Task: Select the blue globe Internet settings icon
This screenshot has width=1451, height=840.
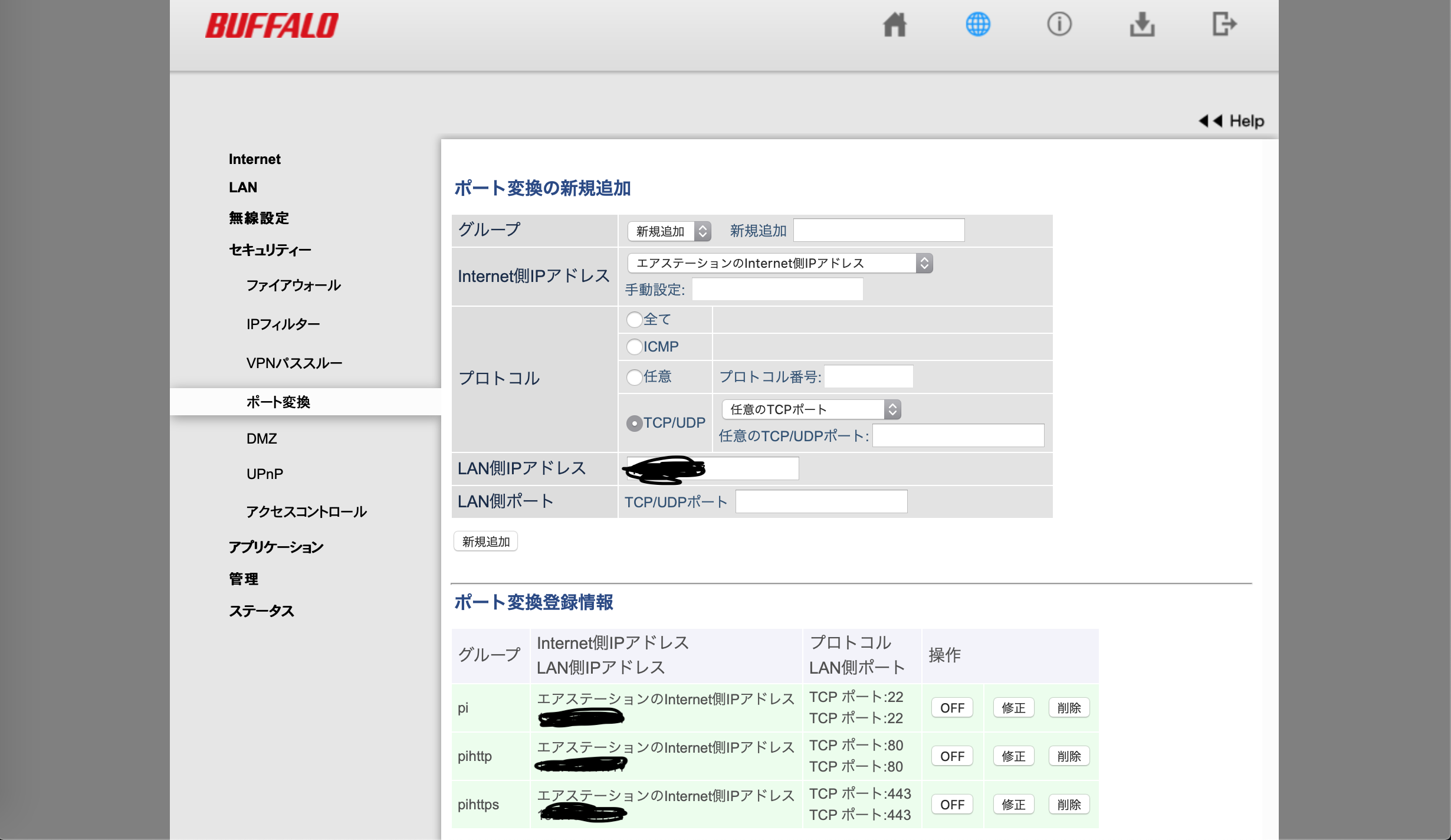Action: [977, 25]
